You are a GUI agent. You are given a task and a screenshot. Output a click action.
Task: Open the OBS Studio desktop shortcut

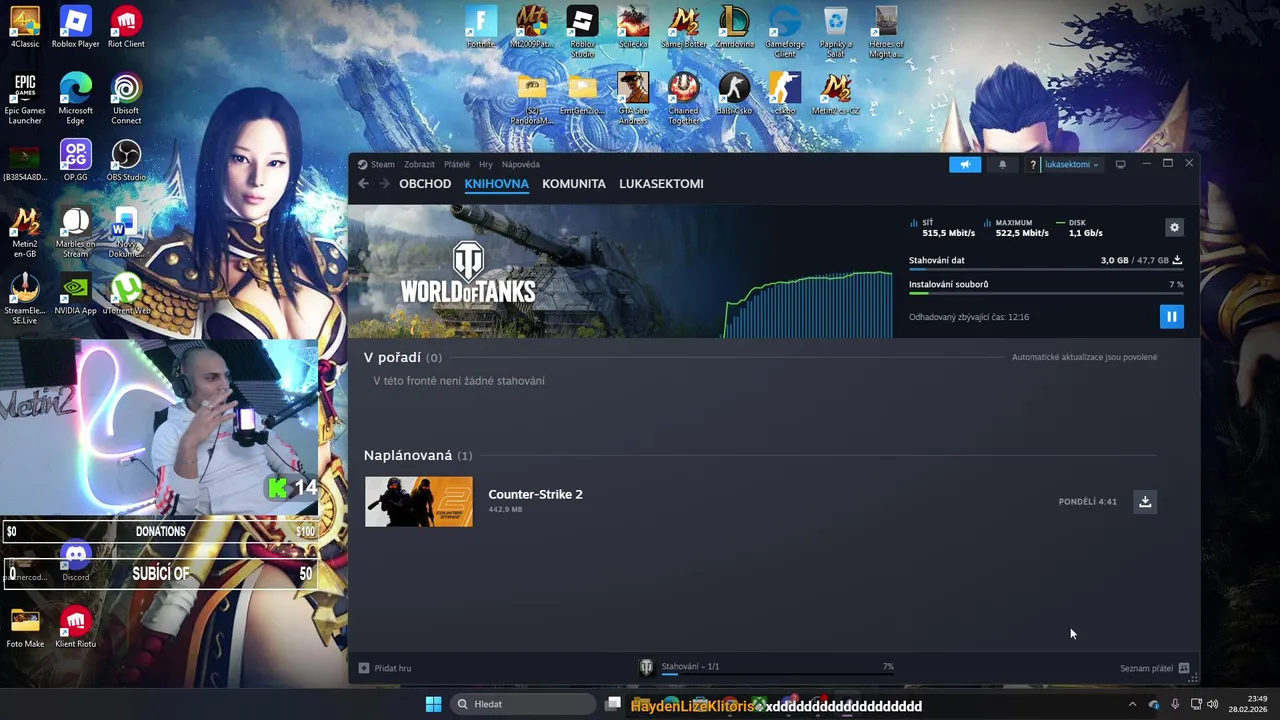pyautogui.click(x=126, y=160)
